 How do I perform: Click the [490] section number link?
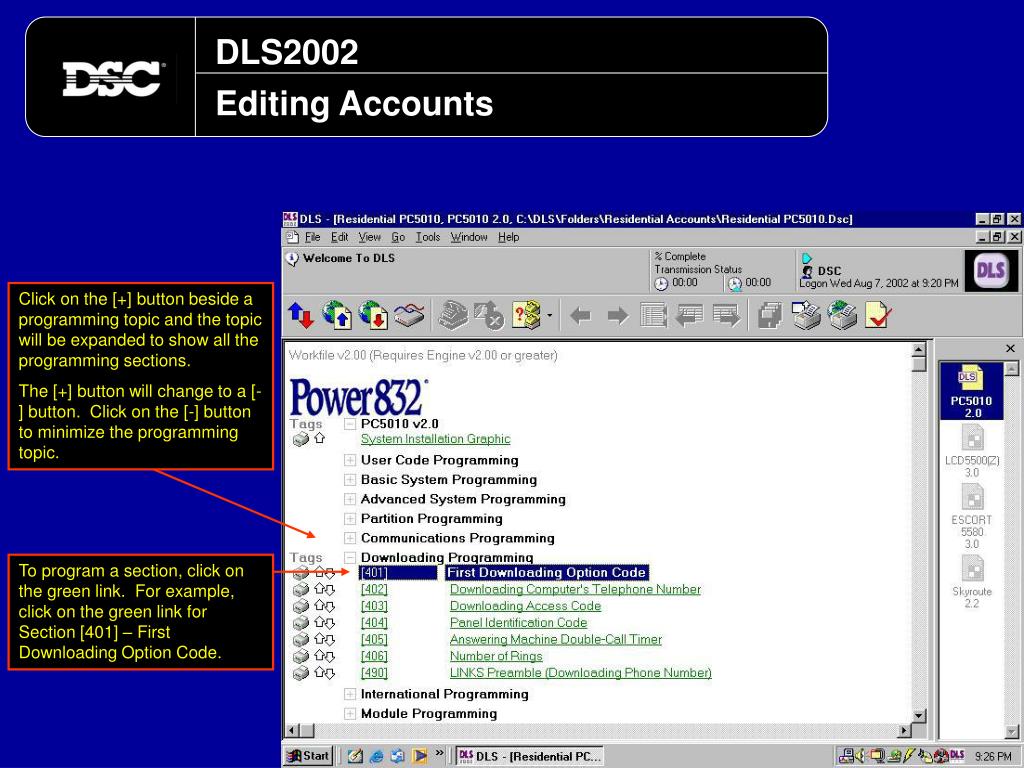coord(374,673)
